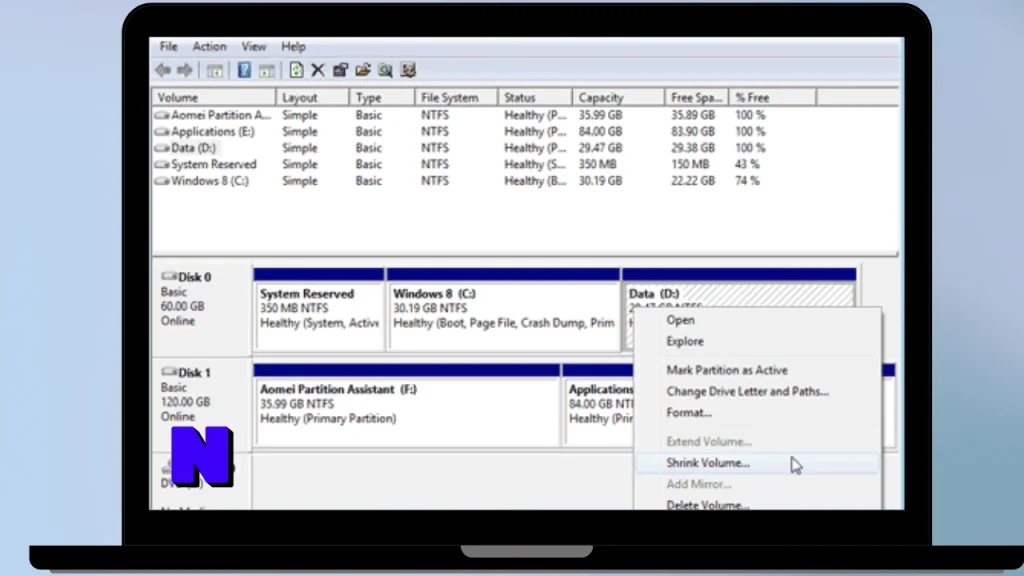Screen dimensions: 1024x576
Task: Open the View menu
Action: point(253,46)
